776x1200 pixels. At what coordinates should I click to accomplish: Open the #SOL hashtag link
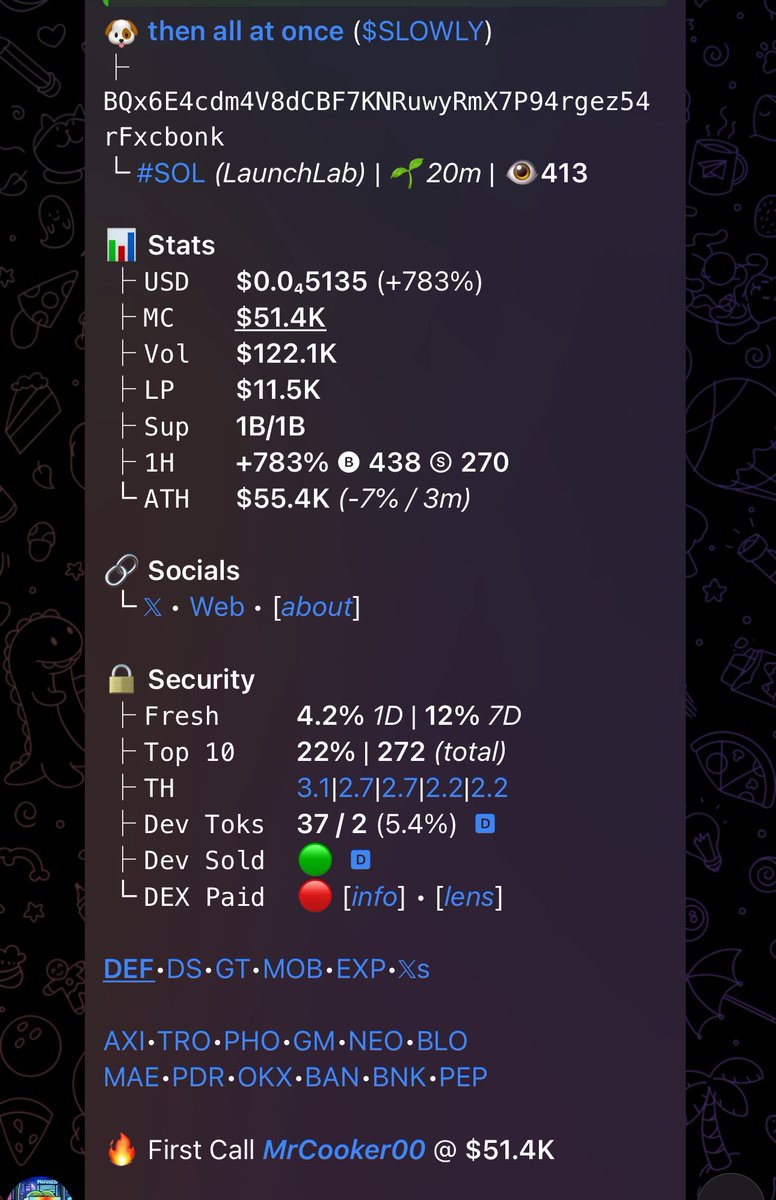click(170, 173)
